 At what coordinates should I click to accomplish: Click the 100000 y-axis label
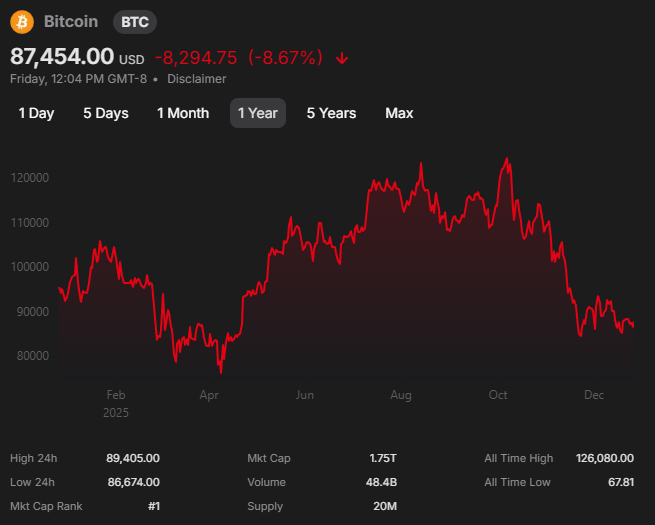(30, 267)
